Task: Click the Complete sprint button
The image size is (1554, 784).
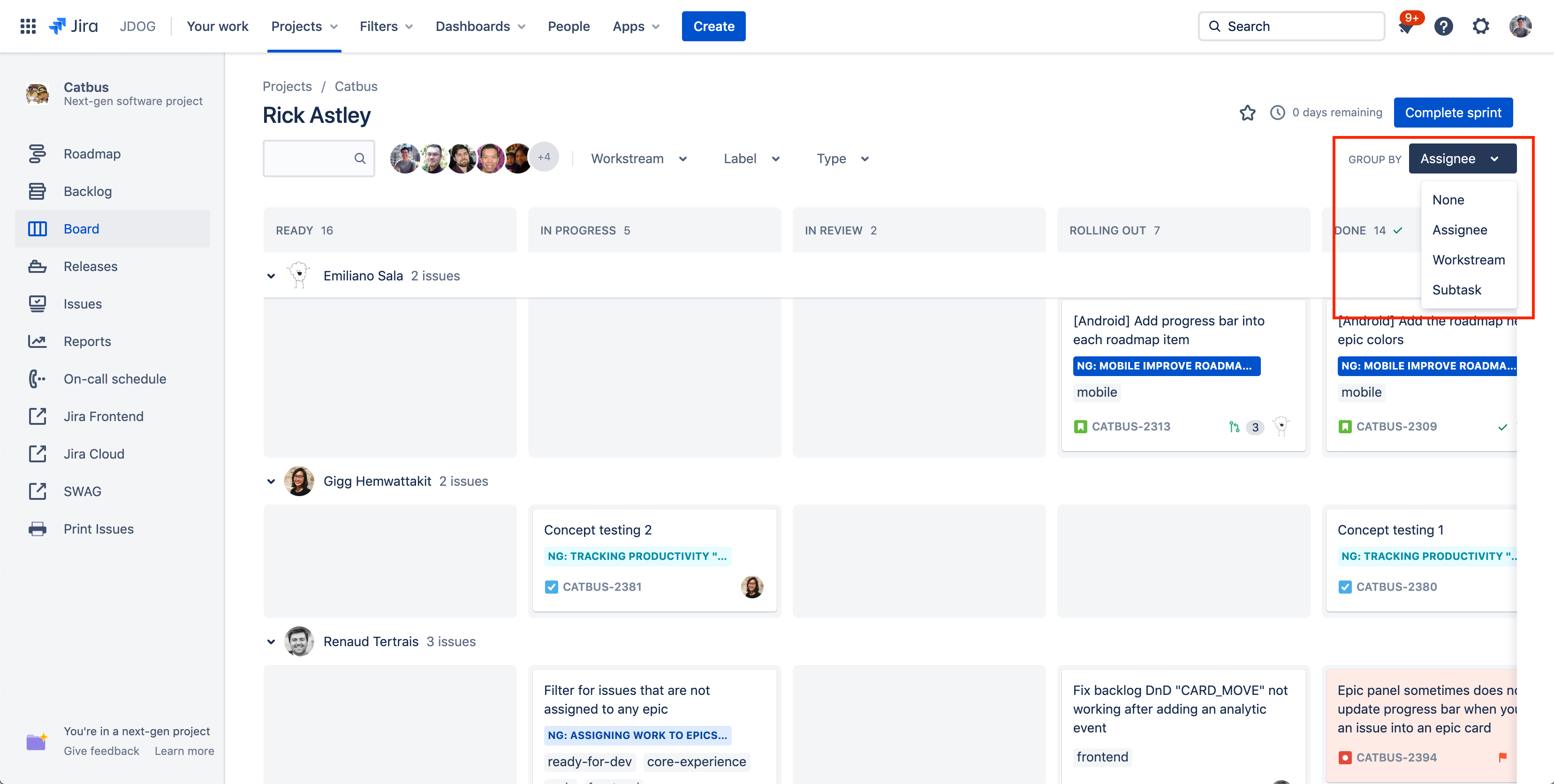Action: [1453, 113]
